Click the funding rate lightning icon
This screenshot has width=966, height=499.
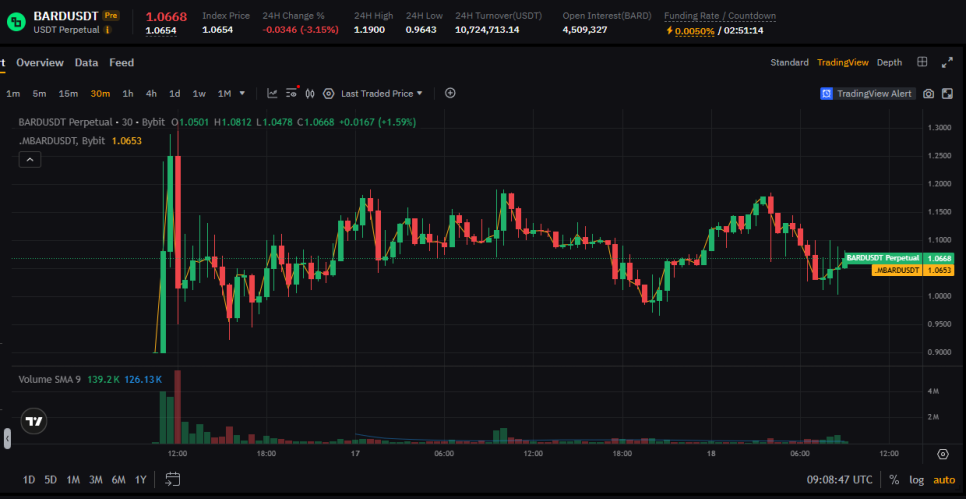[x=670, y=30]
